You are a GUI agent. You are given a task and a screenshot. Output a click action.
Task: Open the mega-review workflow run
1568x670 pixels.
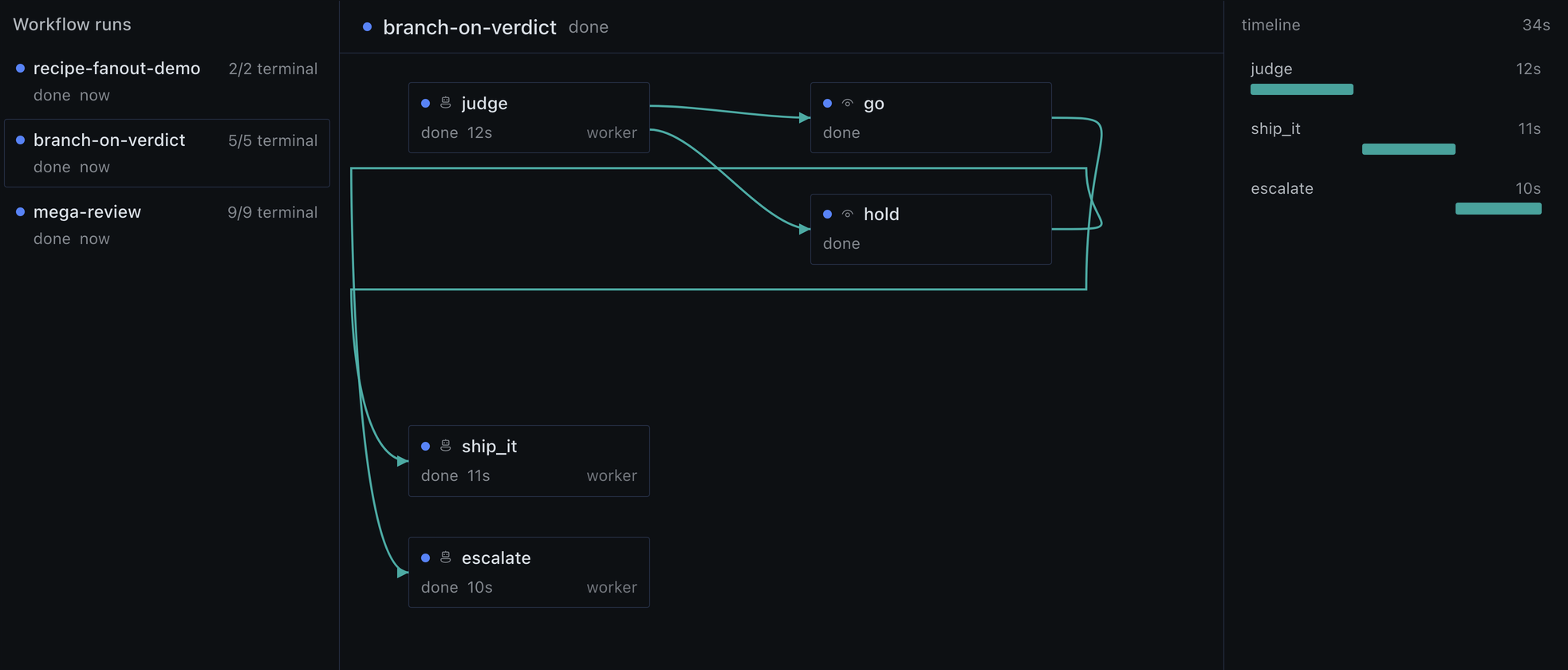point(167,225)
